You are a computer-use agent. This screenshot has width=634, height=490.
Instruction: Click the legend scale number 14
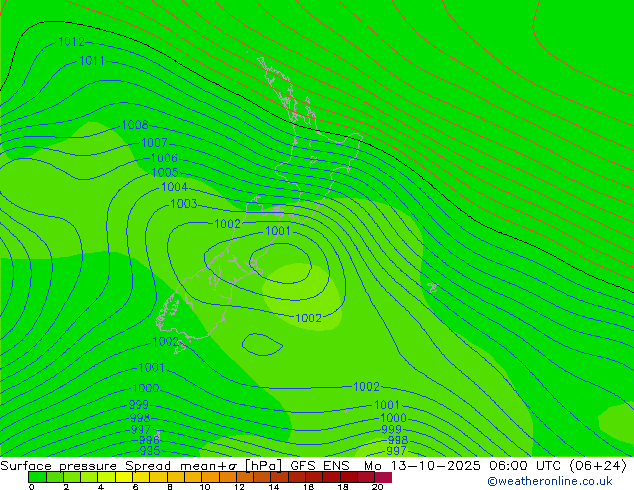[x=274, y=487]
